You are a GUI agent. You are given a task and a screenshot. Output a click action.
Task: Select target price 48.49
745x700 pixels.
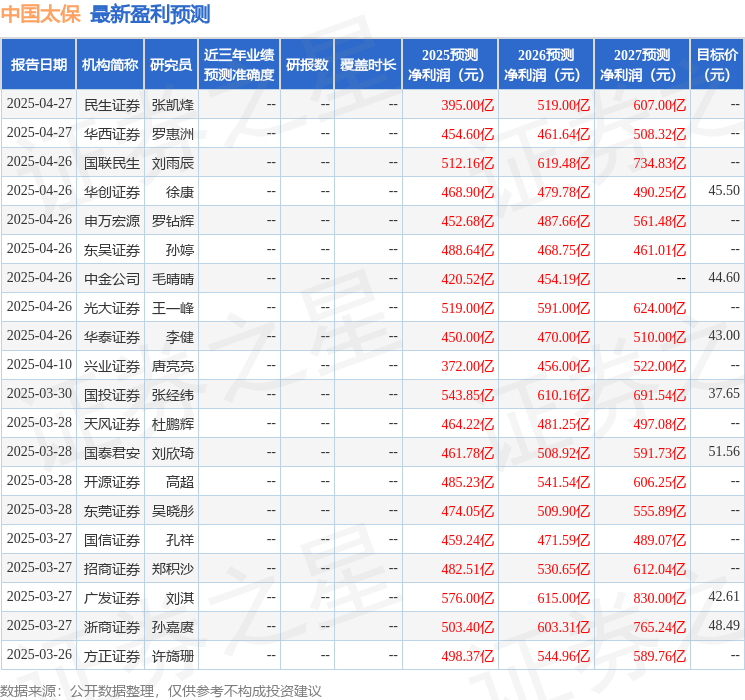click(724, 625)
